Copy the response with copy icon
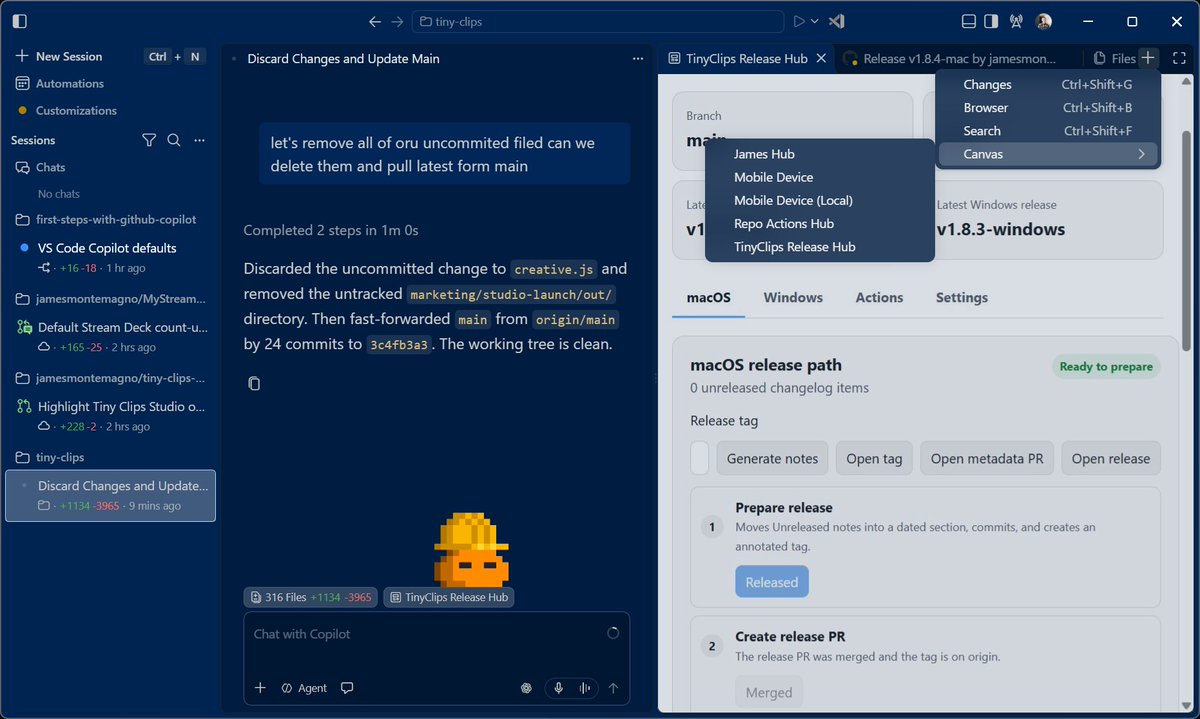The height and width of the screenshot is (719, 1200). (x=254, y=383)
